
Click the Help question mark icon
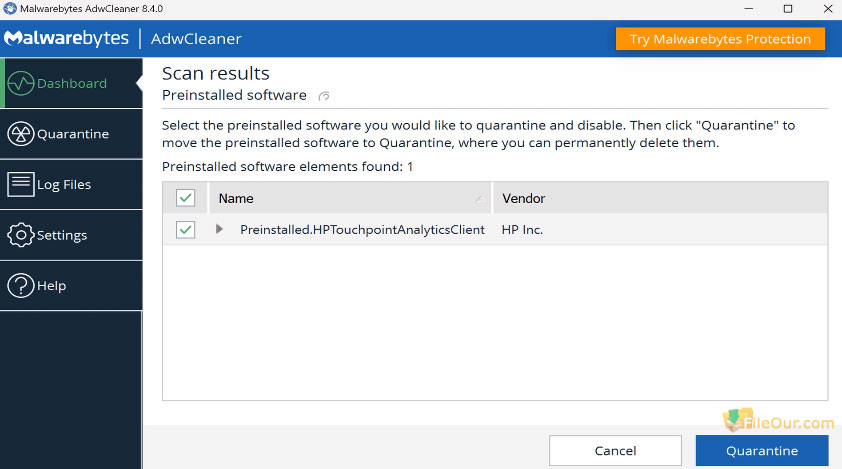coord(21,285)
